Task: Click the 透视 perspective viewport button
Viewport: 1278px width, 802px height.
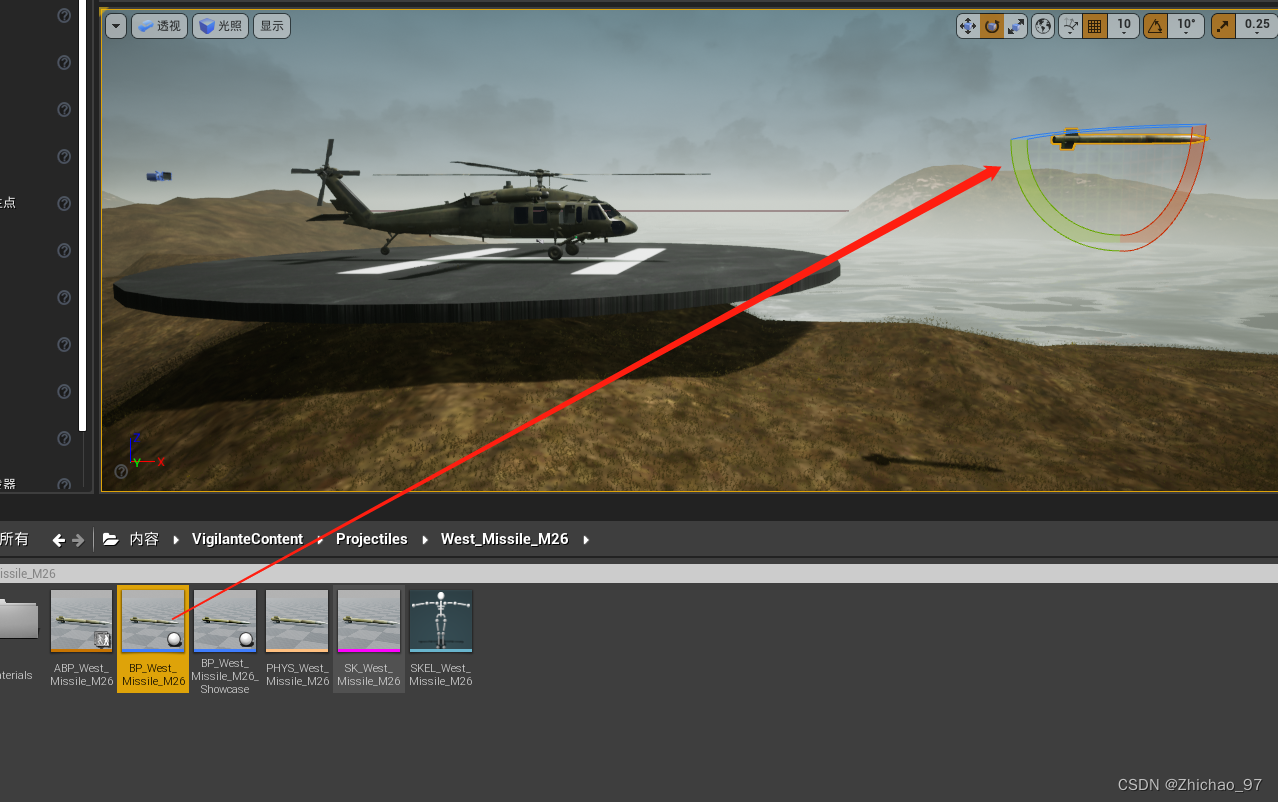Action: coord(159,25)
